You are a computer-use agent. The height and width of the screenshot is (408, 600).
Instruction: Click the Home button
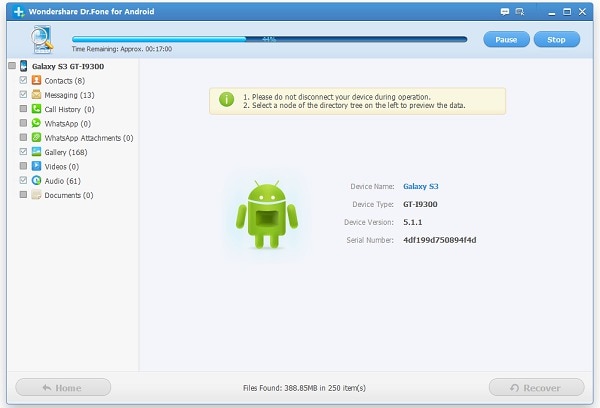click(x=63, y=387)
